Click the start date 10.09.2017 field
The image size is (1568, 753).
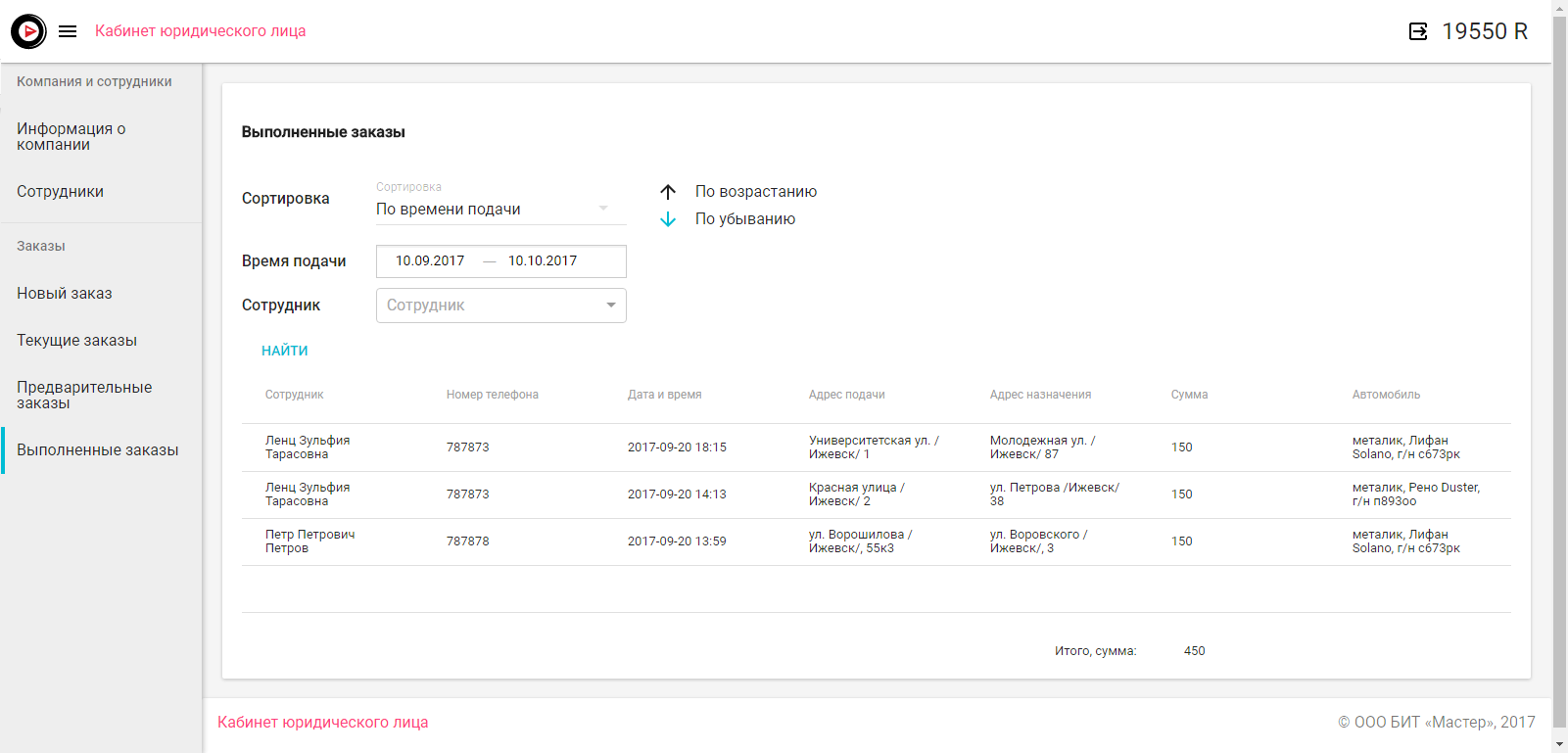[x=430, y=261]
